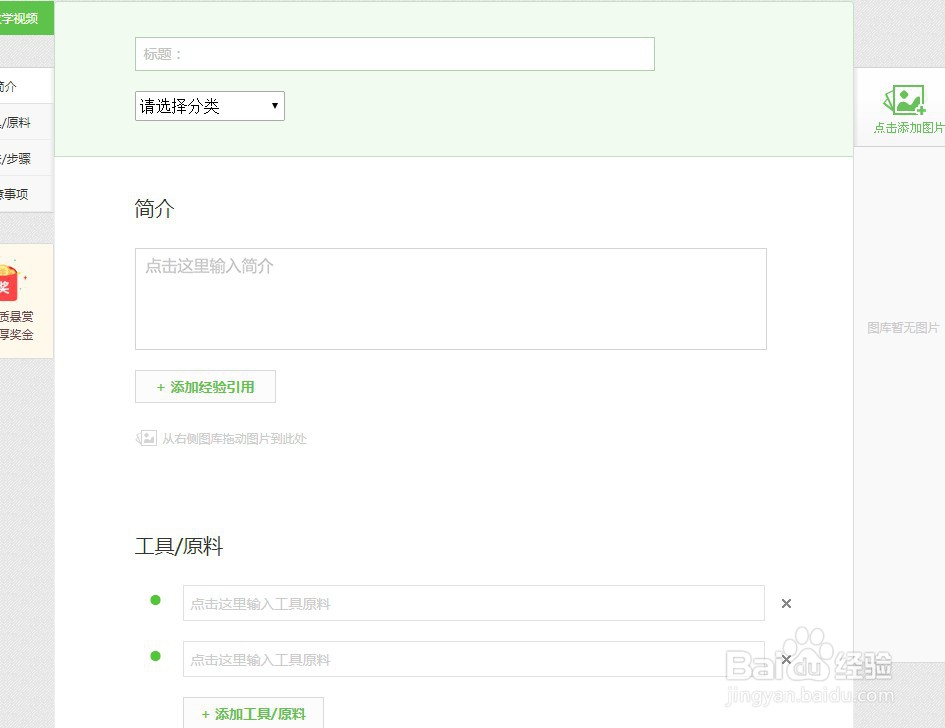Expand the category selector arrow
The image size is (945, 728).
point(274,105)
